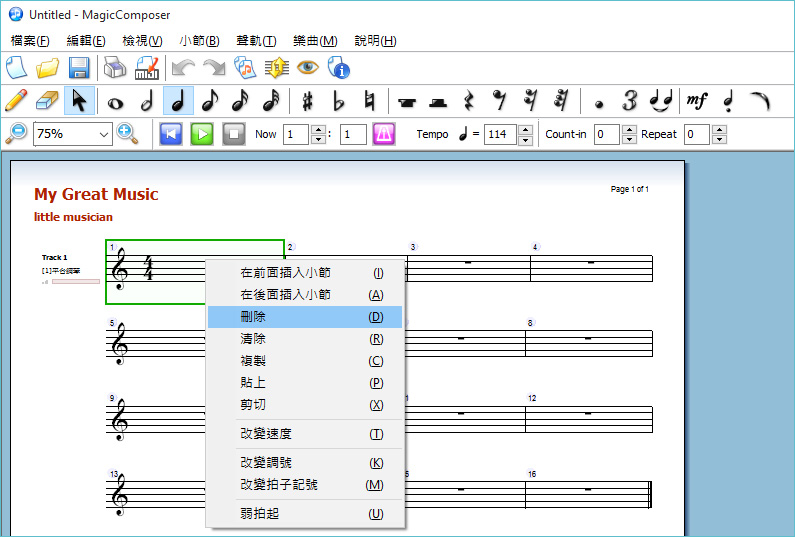Choose the whole note duration
The height and width of the screenshot is (537, 795).
click(x=115, y=101)
